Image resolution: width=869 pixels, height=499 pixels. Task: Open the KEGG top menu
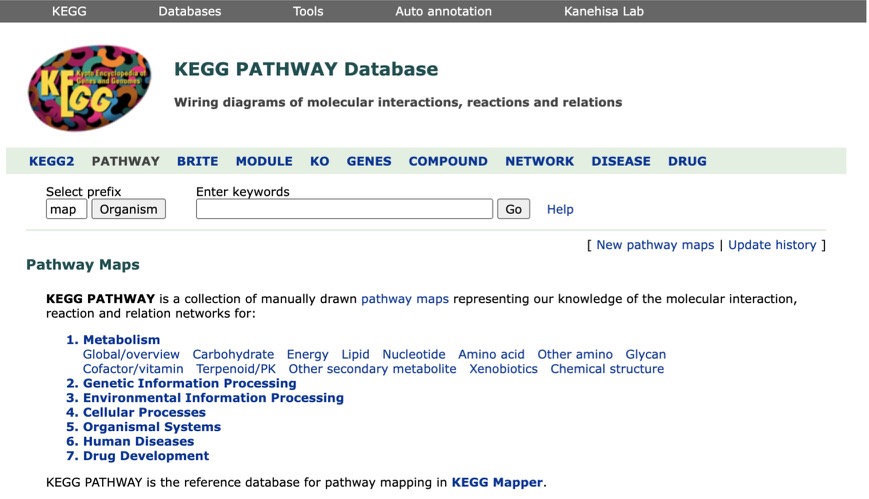click(69, 11)
